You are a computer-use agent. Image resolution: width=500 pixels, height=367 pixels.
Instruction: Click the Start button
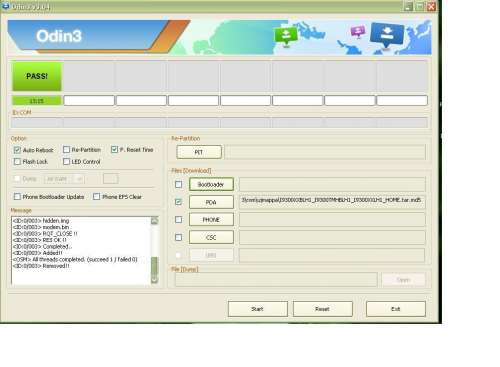point(258,309)
